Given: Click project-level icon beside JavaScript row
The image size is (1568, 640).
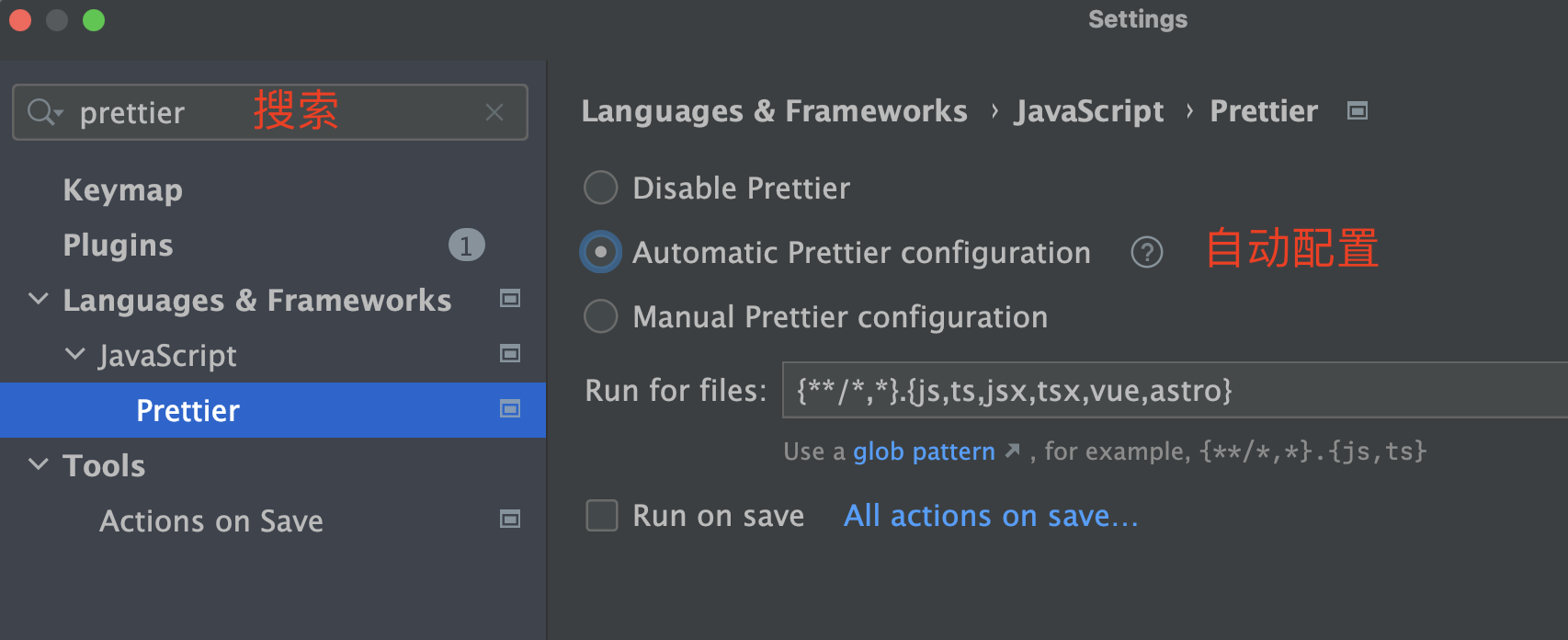Looking at the screenshot, I should pyautogui.click(x=510, y=354).
